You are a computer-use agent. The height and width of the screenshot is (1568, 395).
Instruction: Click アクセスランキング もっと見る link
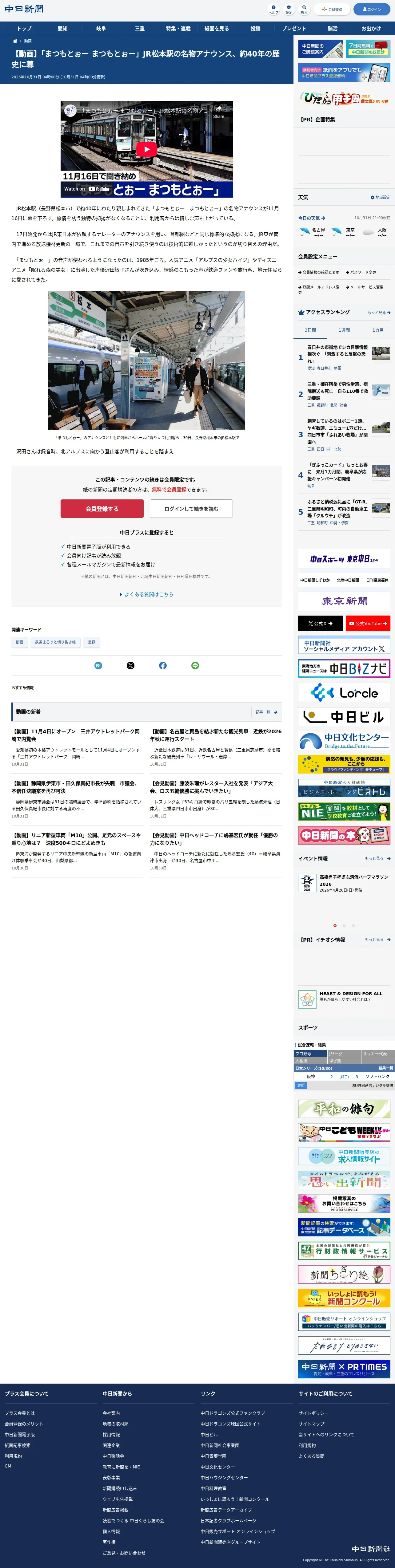378,313
